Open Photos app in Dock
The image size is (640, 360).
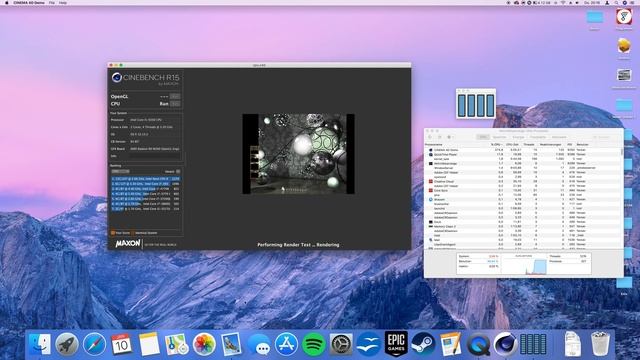[204, 344]
